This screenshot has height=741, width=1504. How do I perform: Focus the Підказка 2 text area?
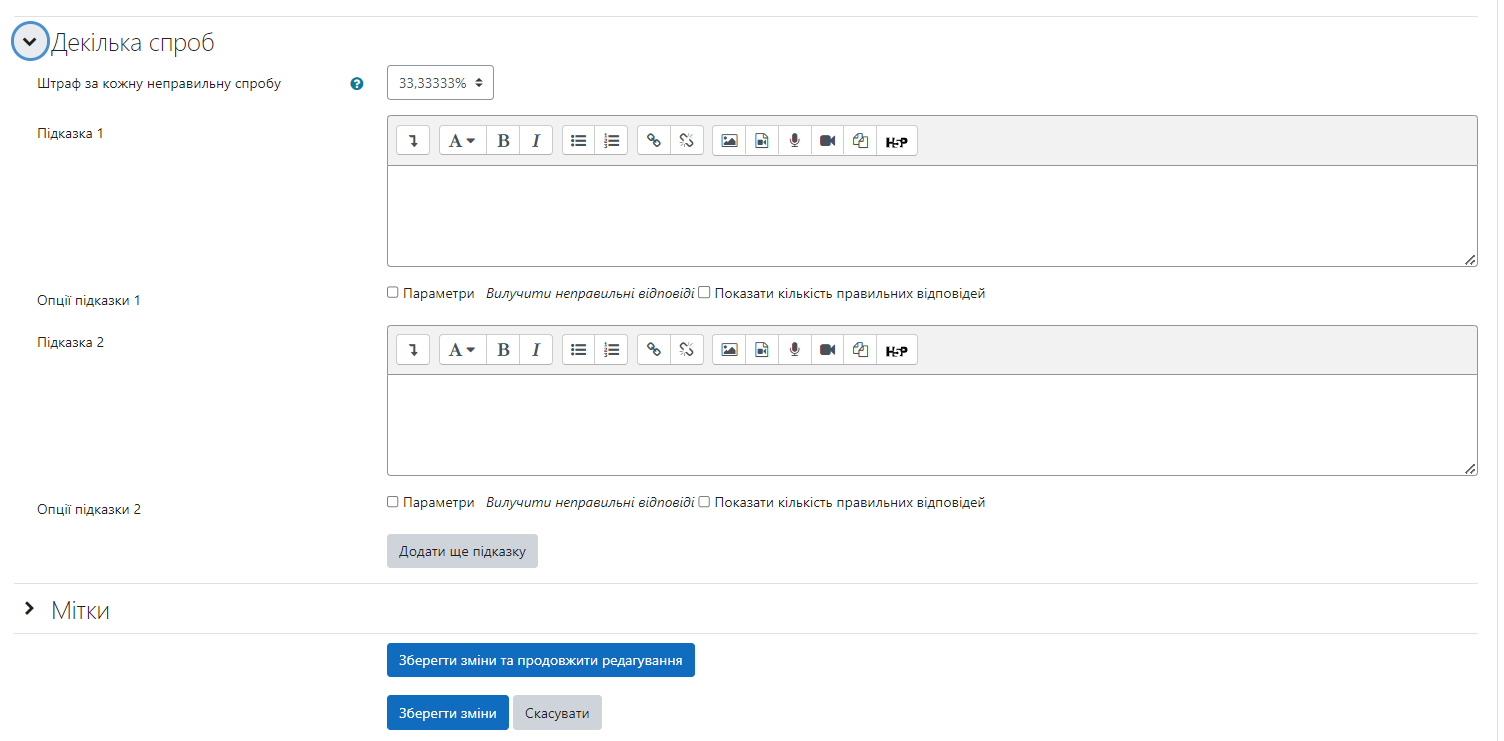932,425
